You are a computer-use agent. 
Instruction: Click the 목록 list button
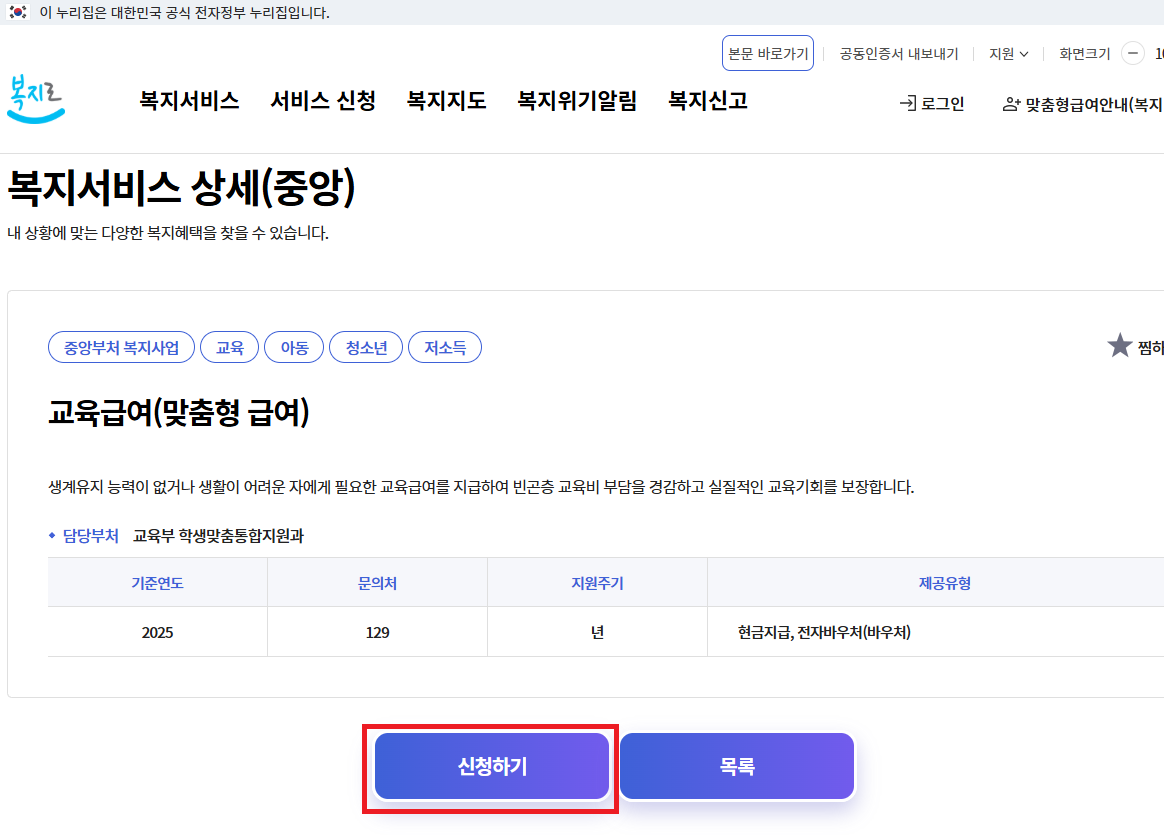736,765
